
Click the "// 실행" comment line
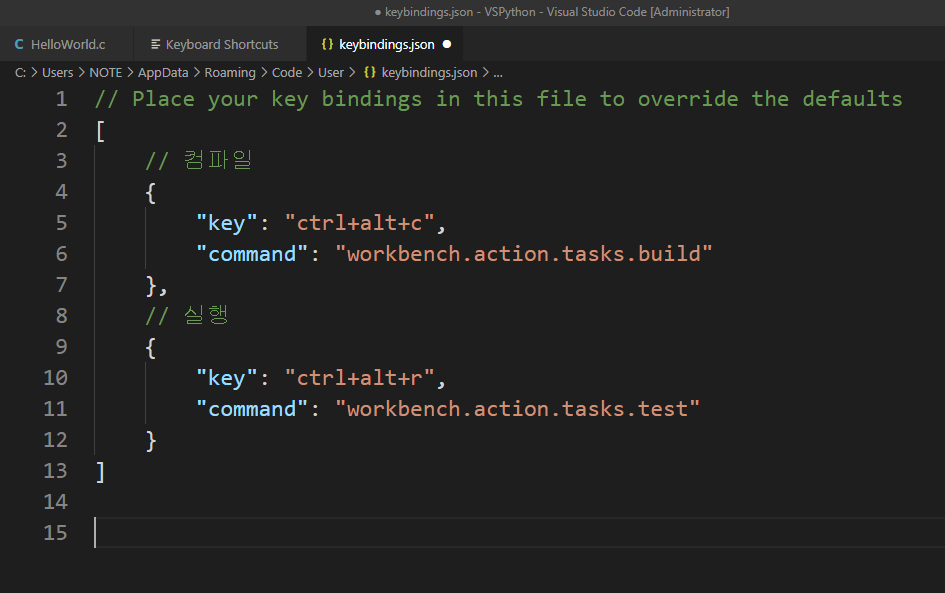coord(187,315)
